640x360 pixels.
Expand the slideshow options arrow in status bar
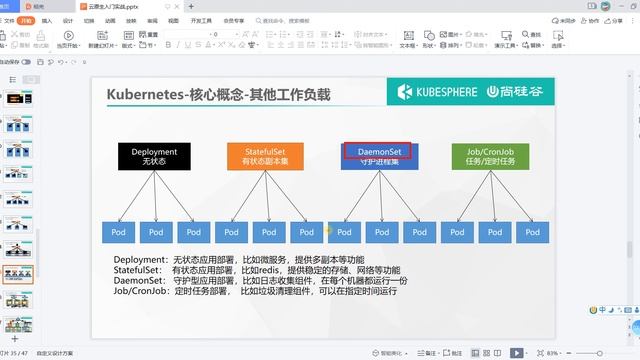[527, 353]
